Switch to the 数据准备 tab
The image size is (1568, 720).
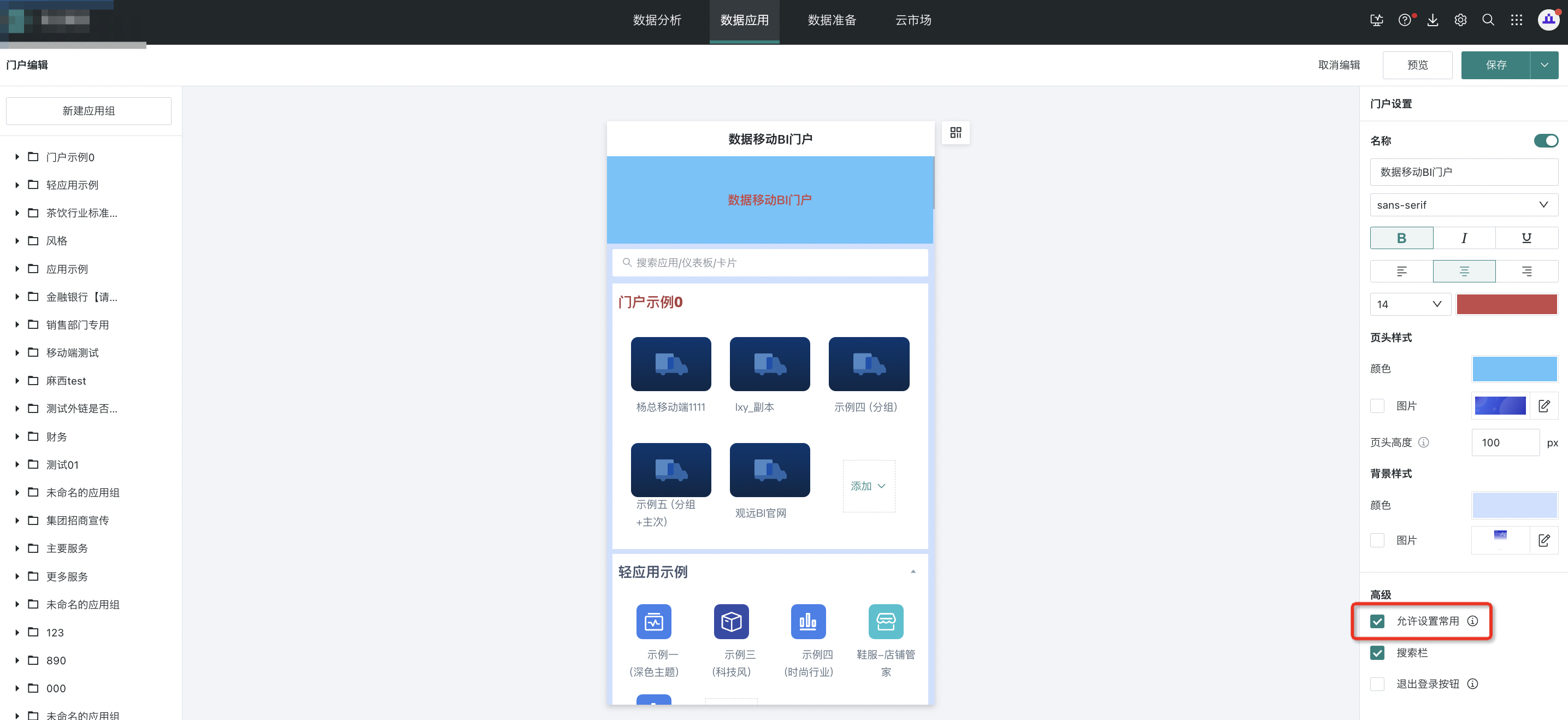click(832, 21)
